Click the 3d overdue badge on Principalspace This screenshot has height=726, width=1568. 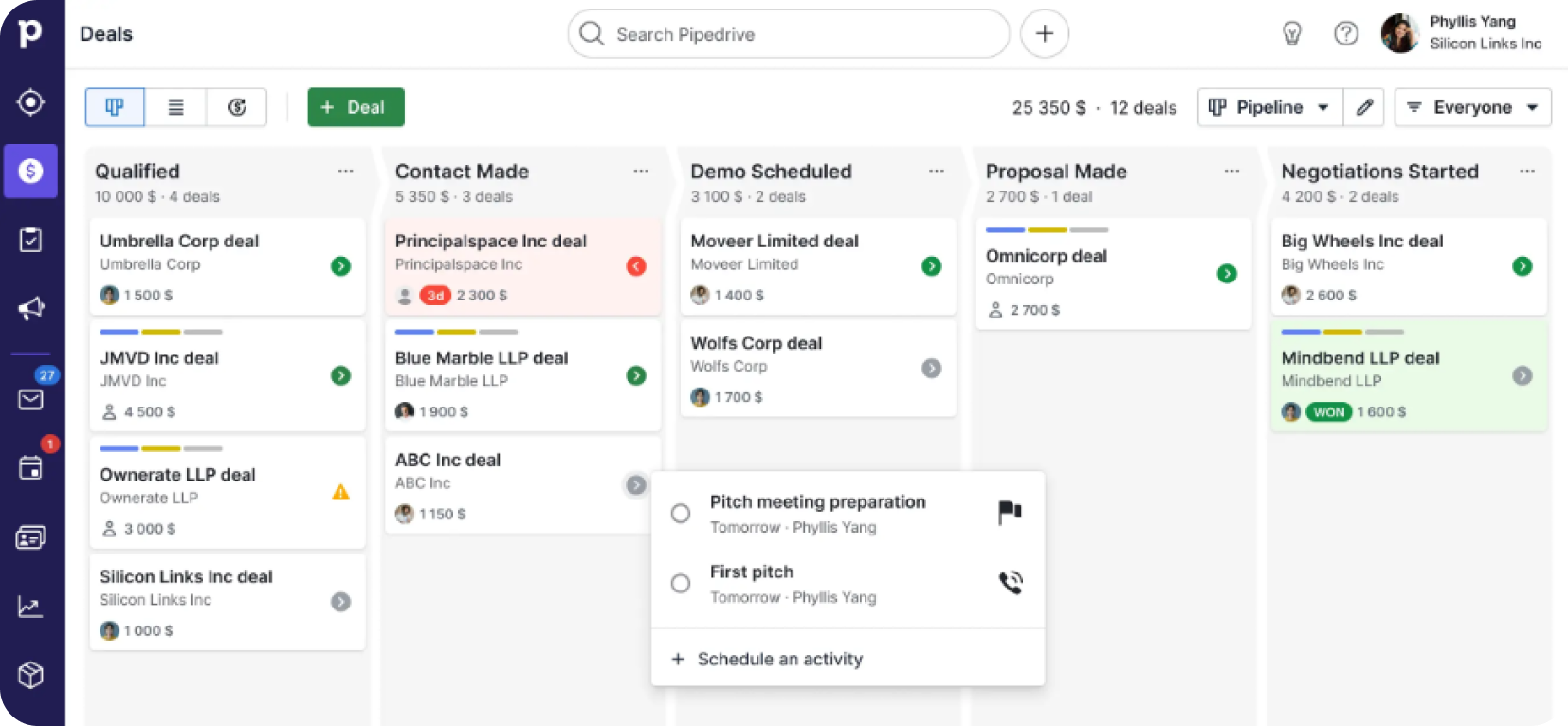[x=435, y=296]
